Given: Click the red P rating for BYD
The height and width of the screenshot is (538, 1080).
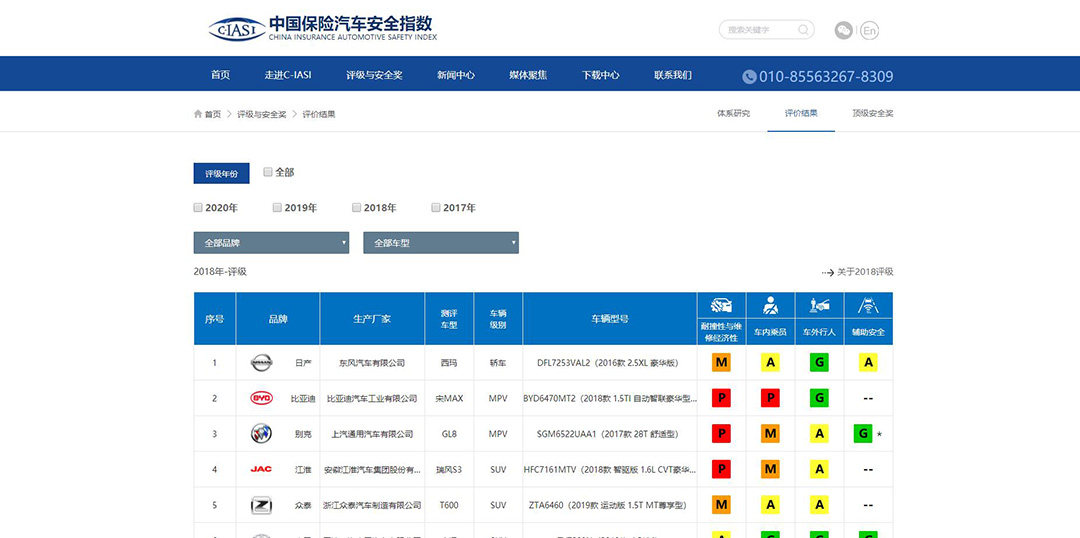Looking at the screenshot, I should pos(721,398).
